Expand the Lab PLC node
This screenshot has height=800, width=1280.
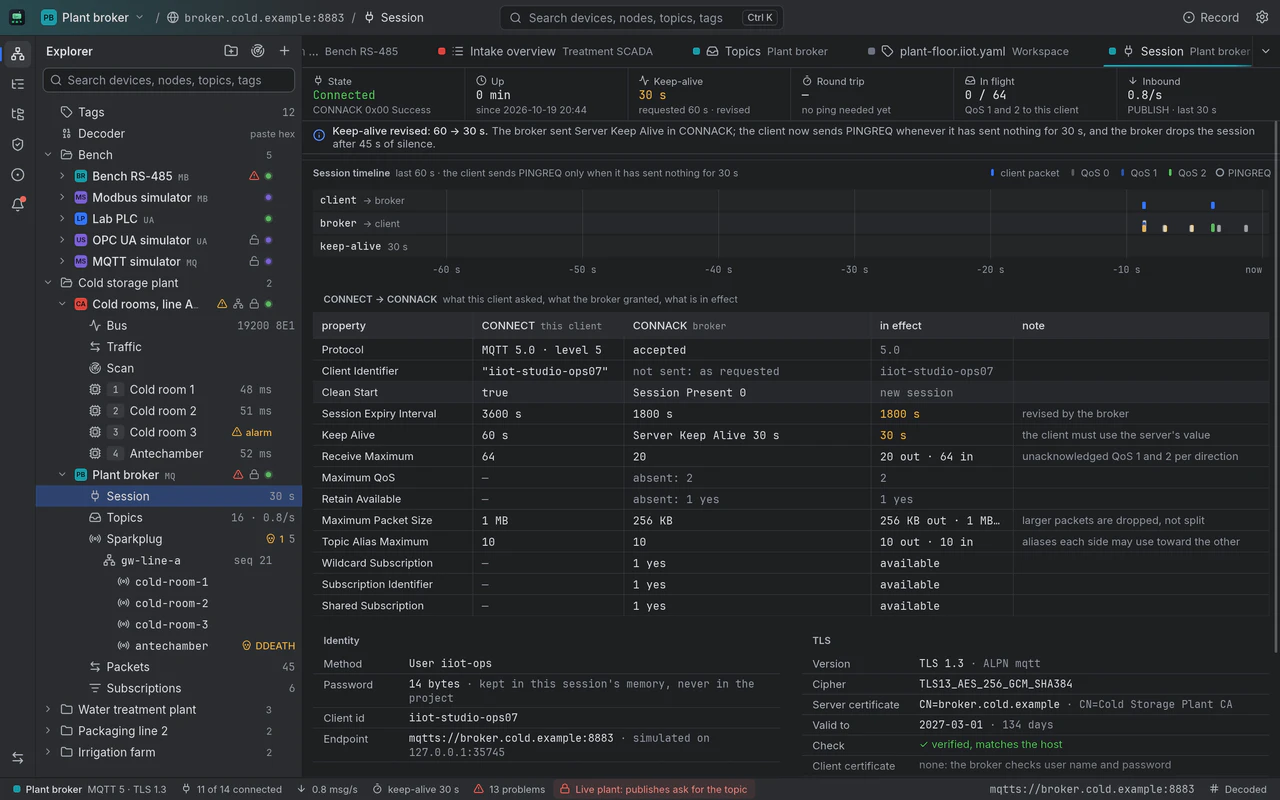[62, 219]
